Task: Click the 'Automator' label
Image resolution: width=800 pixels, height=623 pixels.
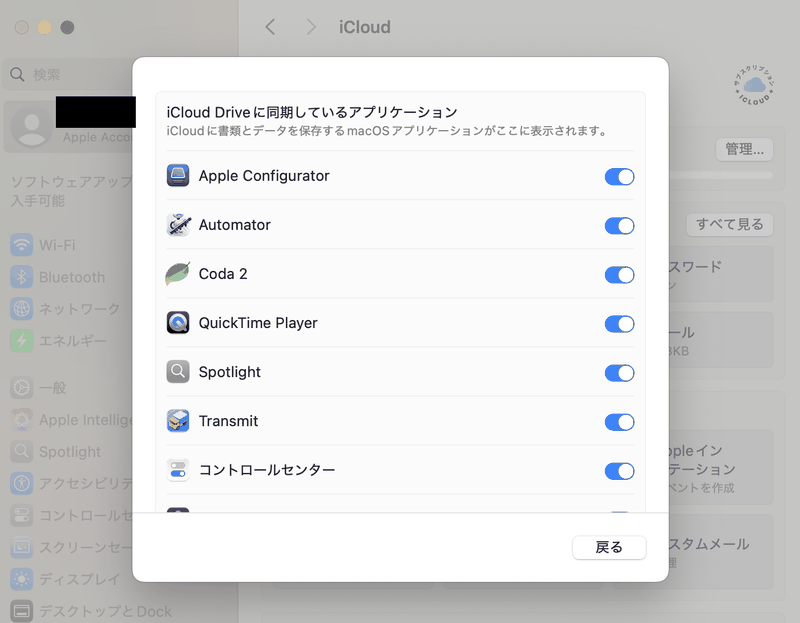Action: pos(235,225)
